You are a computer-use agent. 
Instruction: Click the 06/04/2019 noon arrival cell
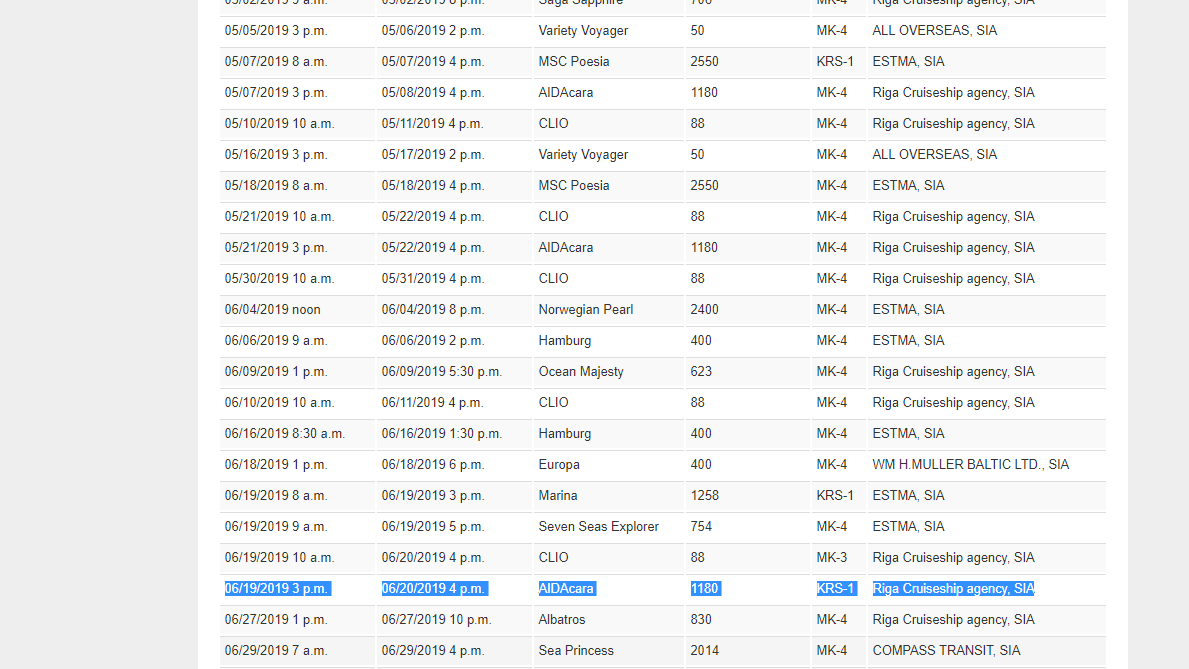273,310
